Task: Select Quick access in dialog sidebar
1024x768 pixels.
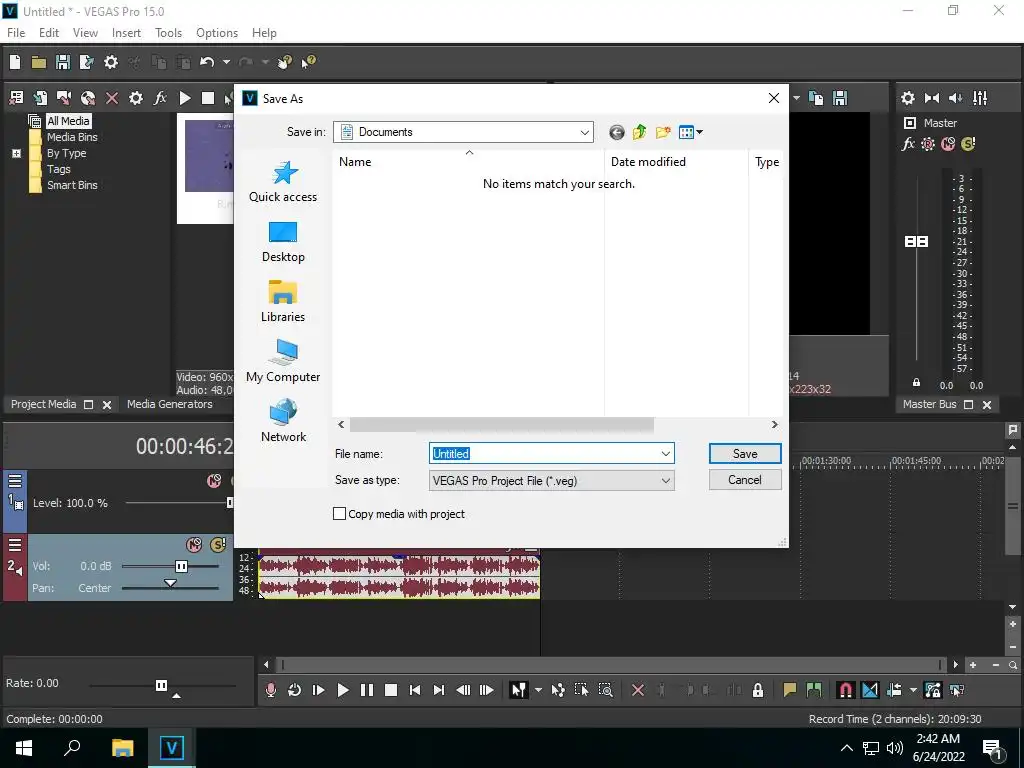Action: 283,182
